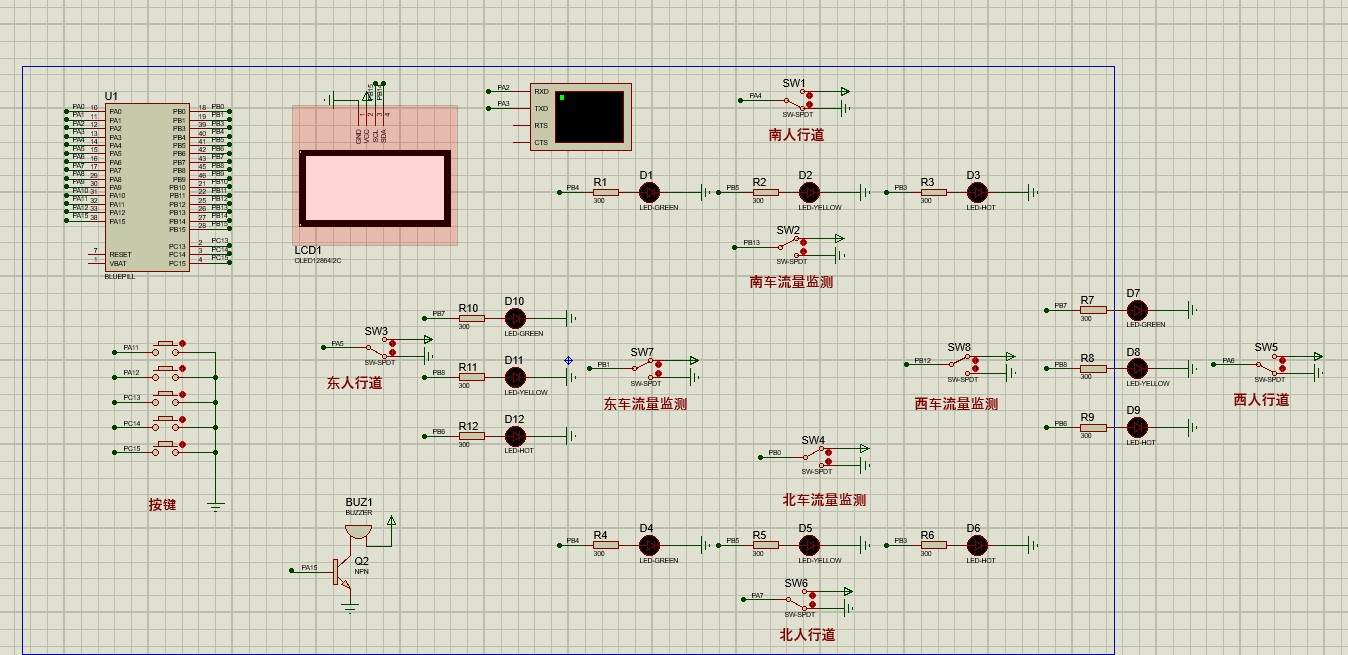Click the 东人行道 label
Viewport: 1348px width, 655px height.
click(x=354, y=382)
